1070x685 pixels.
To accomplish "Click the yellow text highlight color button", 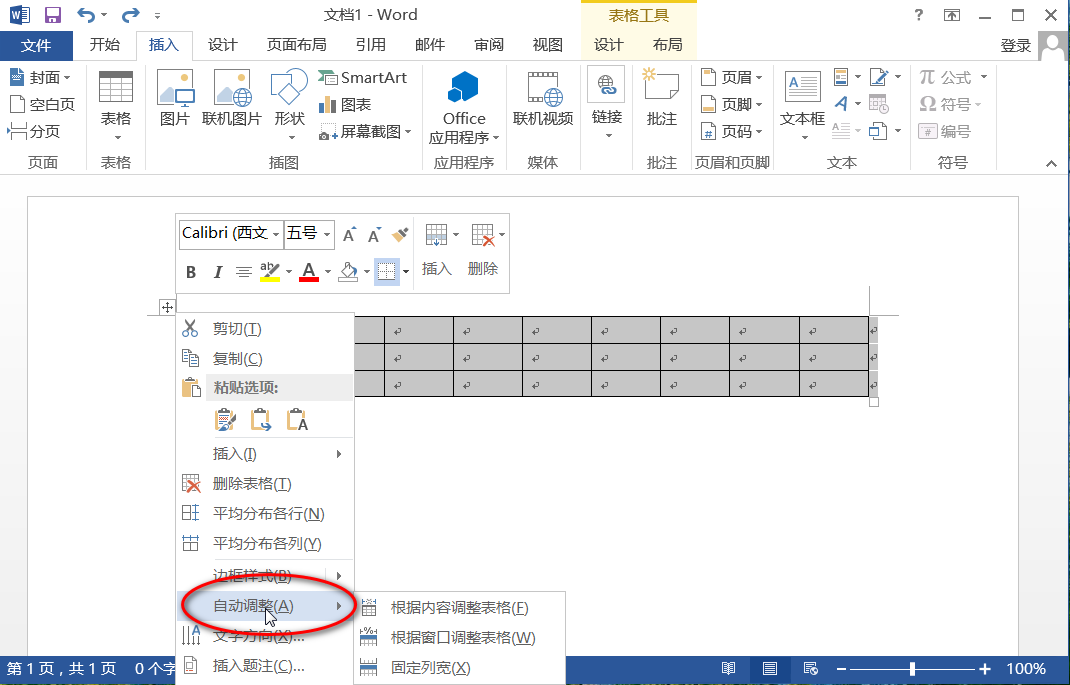I will point(270,272).
